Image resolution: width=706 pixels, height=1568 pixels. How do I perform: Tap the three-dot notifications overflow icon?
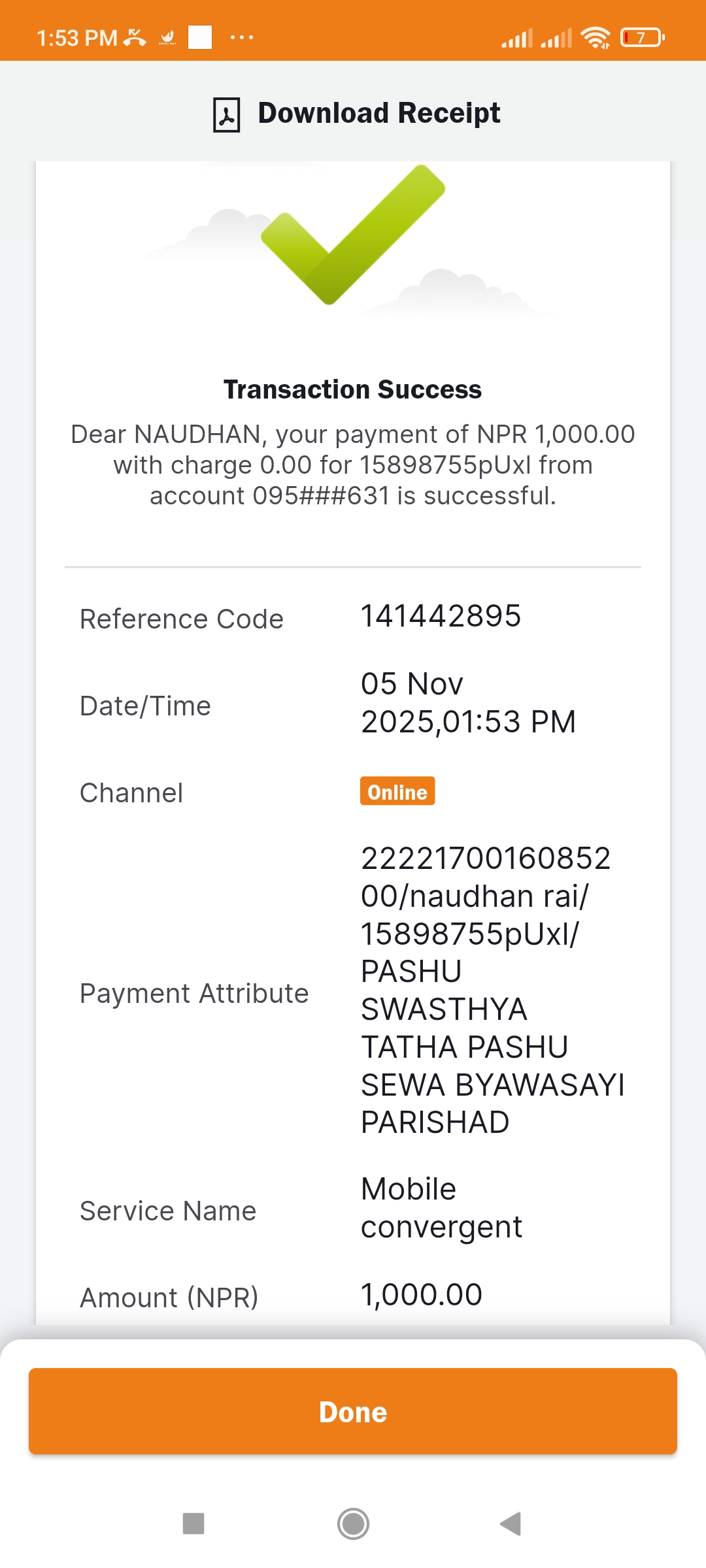(242, 37)
